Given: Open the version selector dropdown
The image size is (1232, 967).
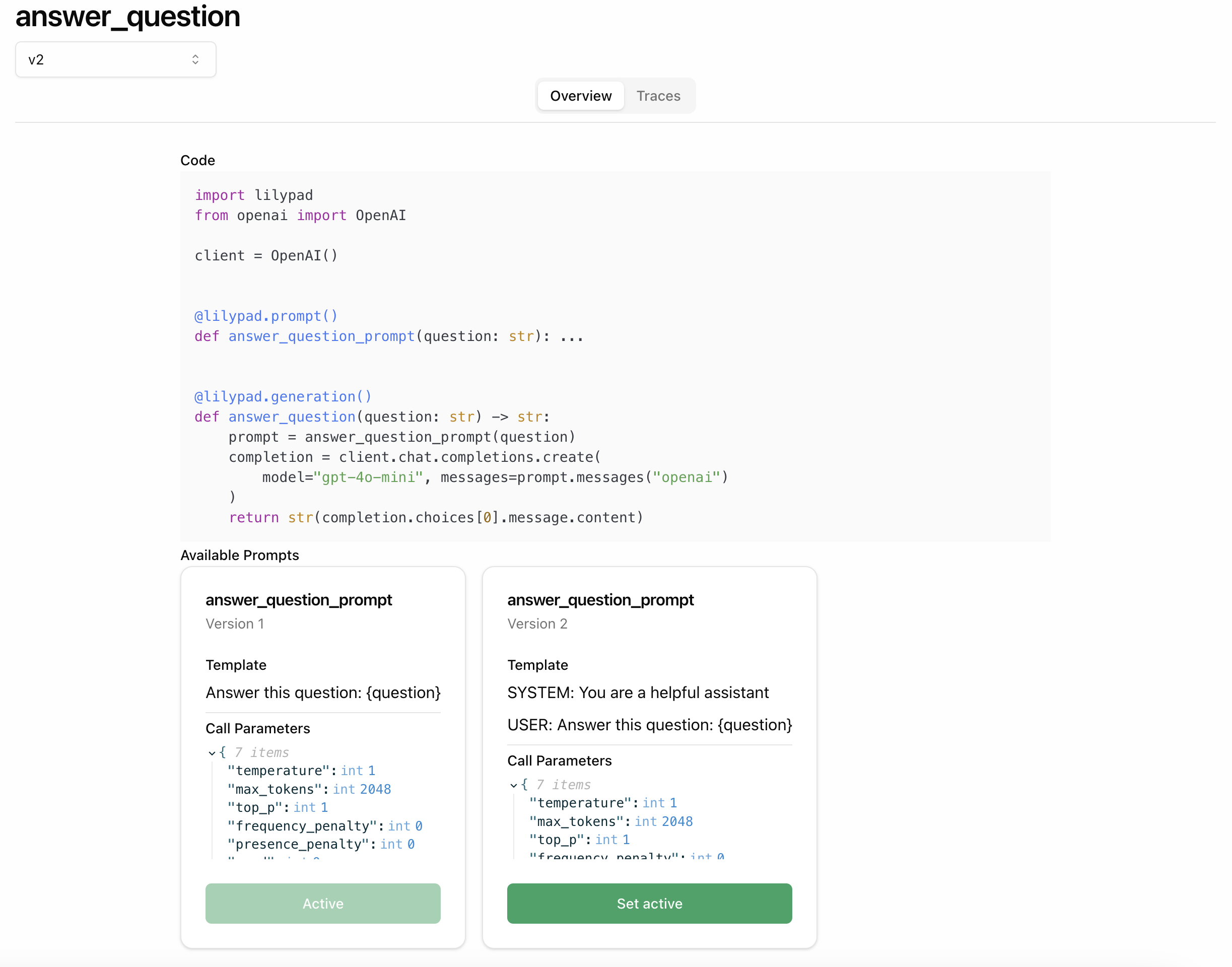Looking at the screenshot, I should (114, 59).
